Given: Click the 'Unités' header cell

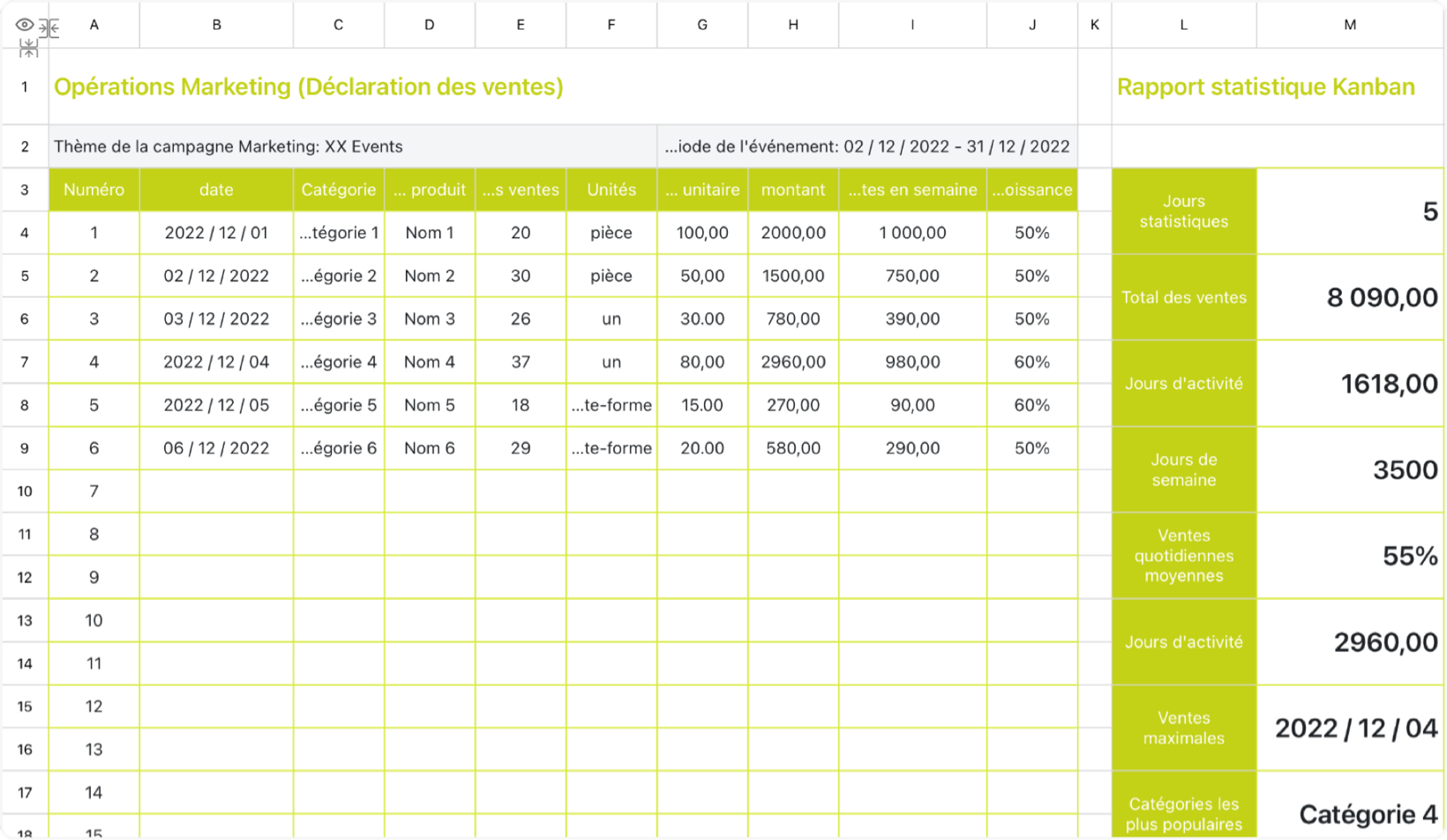Looking at the screenshot, I should [x=611, y=190].
